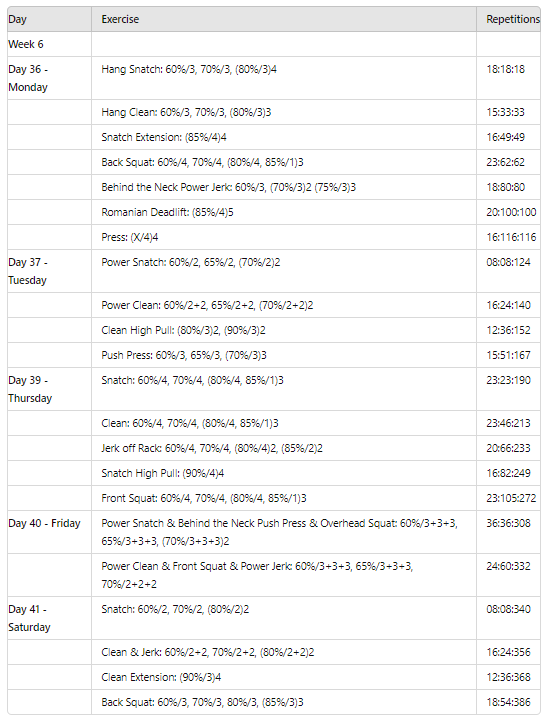This screenshot has width=547, height=717.
Task: Click the Push Press exercise cell
Action: tap(284, 355)
